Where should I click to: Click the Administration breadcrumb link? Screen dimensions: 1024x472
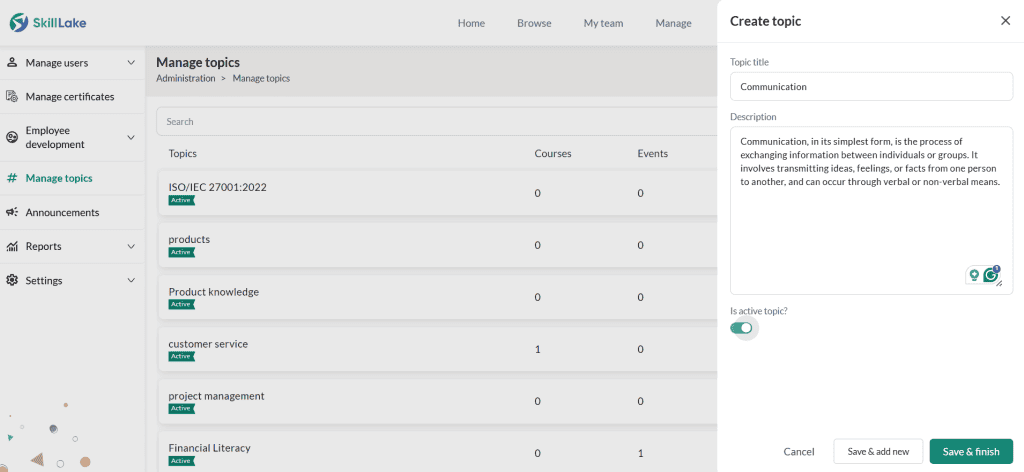[x=185, y=78]
